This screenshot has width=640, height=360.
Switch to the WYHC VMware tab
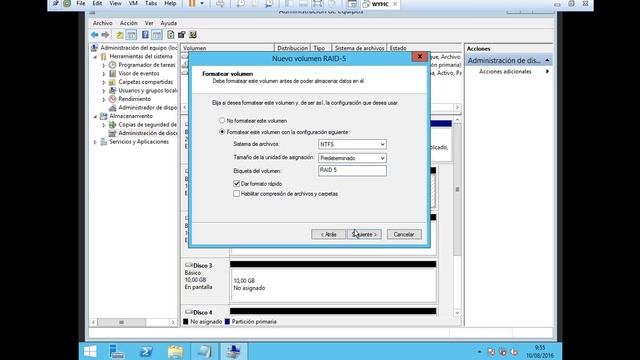380,4
